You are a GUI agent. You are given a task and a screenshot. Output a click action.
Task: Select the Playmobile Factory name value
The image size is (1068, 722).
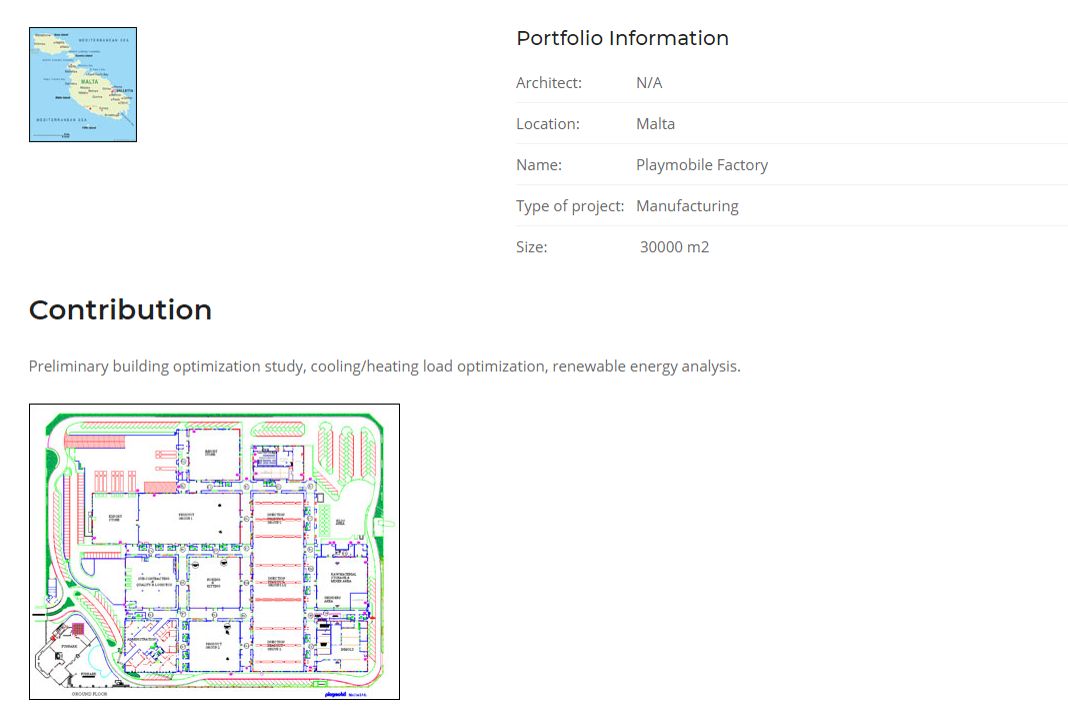pyautogui.click(x=702, y=165)
